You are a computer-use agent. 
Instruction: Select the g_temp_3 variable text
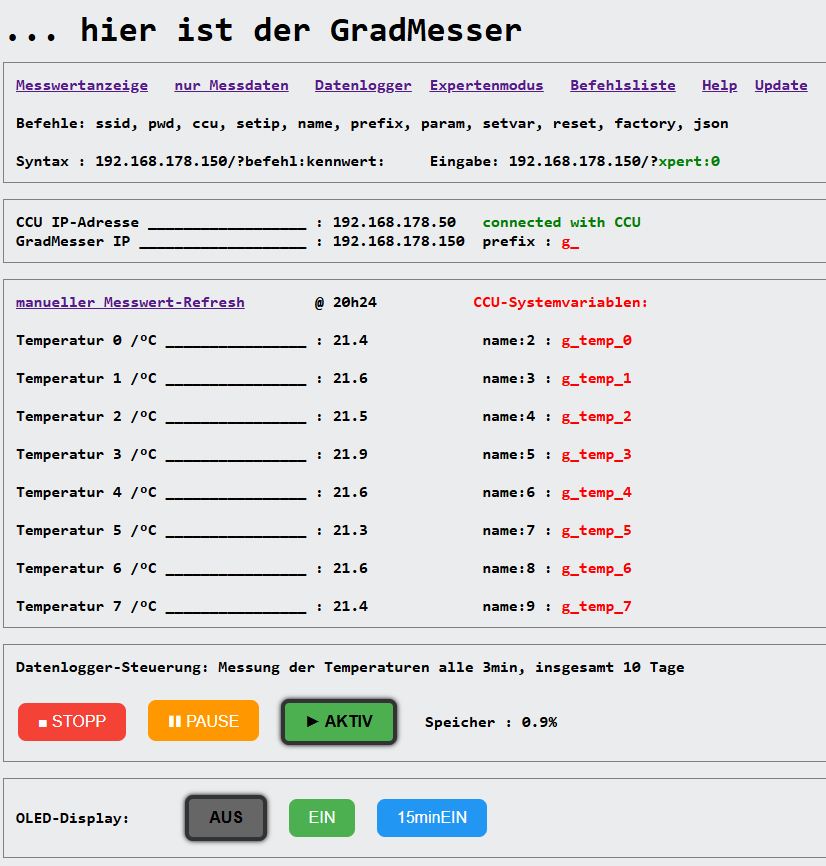tap(596, 455)
